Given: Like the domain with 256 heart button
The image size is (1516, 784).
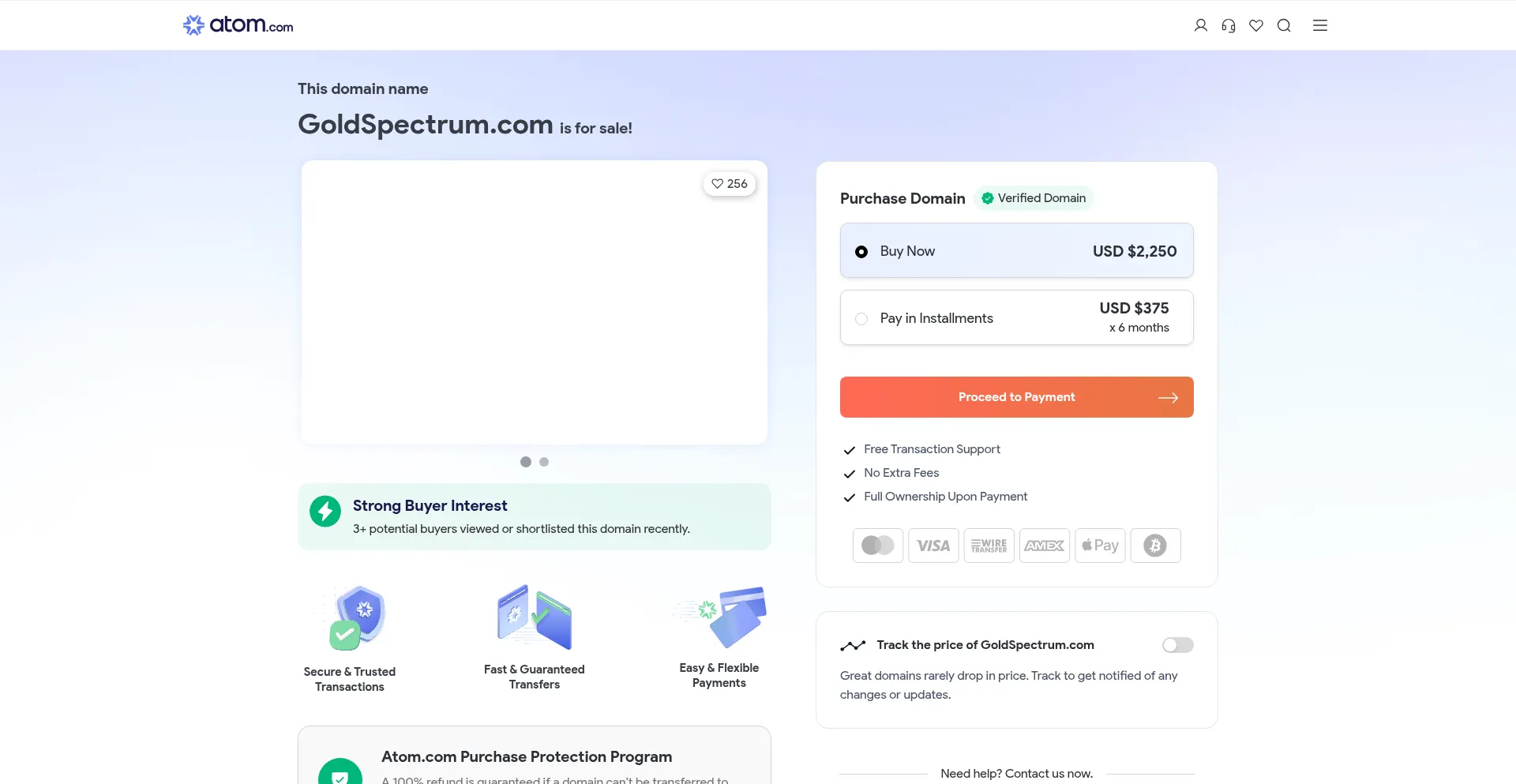Looking at the screenshot, I should (x=730, y=184).
